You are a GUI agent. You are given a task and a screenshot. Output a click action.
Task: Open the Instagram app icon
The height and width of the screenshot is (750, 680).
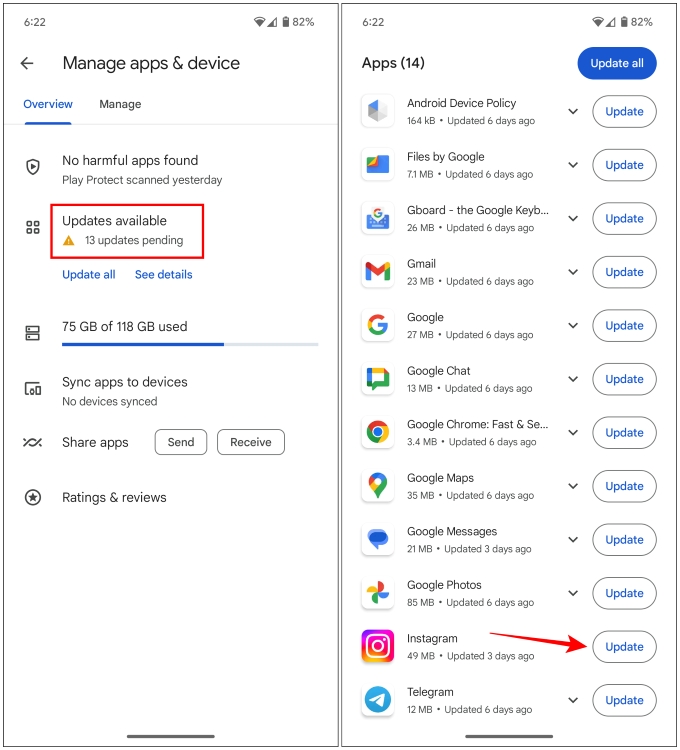(378, 647)
